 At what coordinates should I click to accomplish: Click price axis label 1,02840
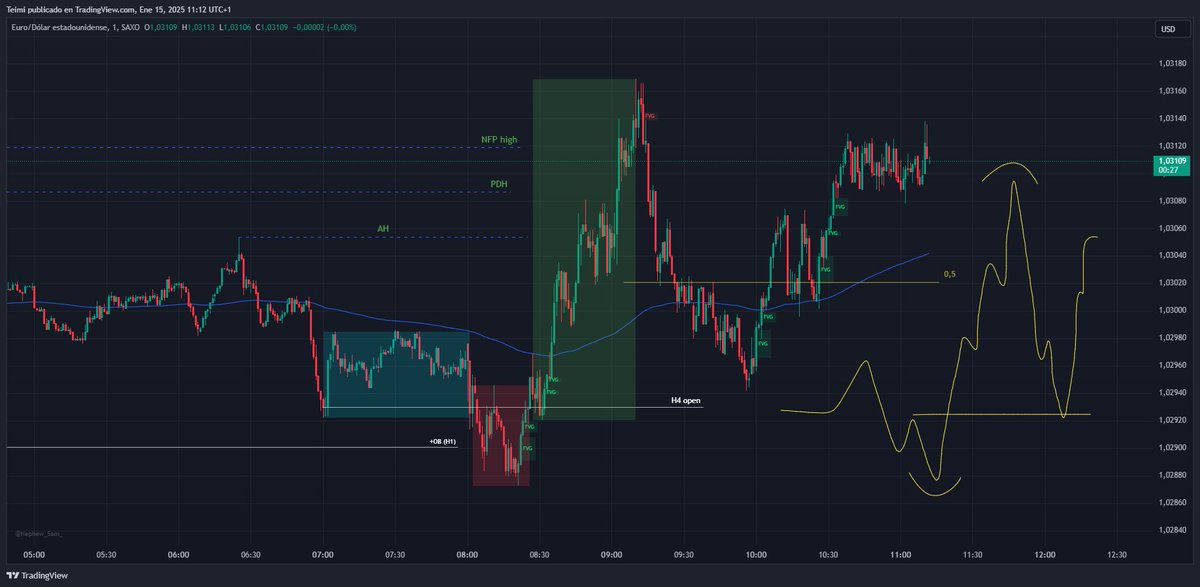(x=1170, y=530)
